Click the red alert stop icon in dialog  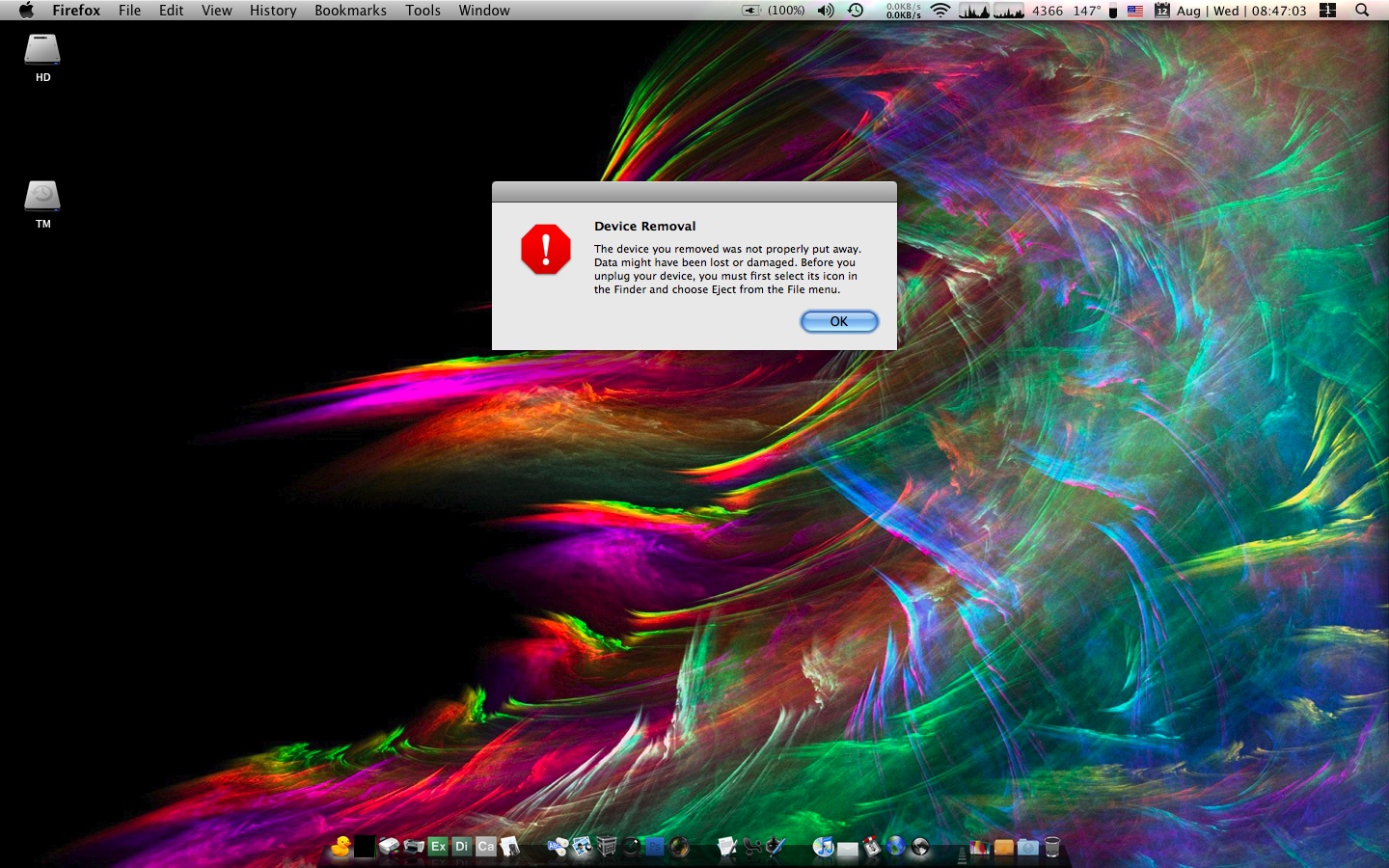546,250
